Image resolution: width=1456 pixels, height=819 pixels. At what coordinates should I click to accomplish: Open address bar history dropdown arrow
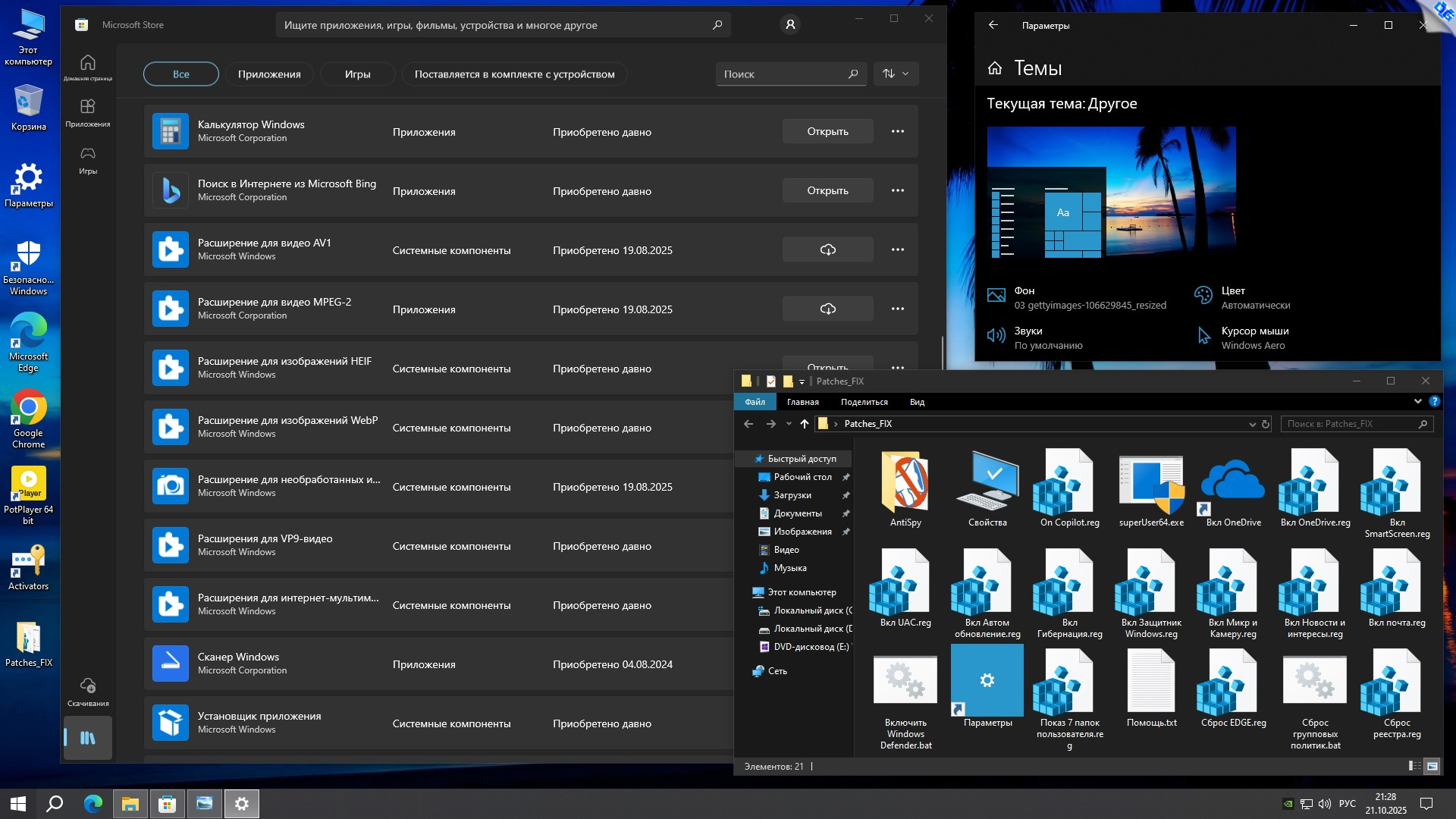click(x=1252, y=424)
